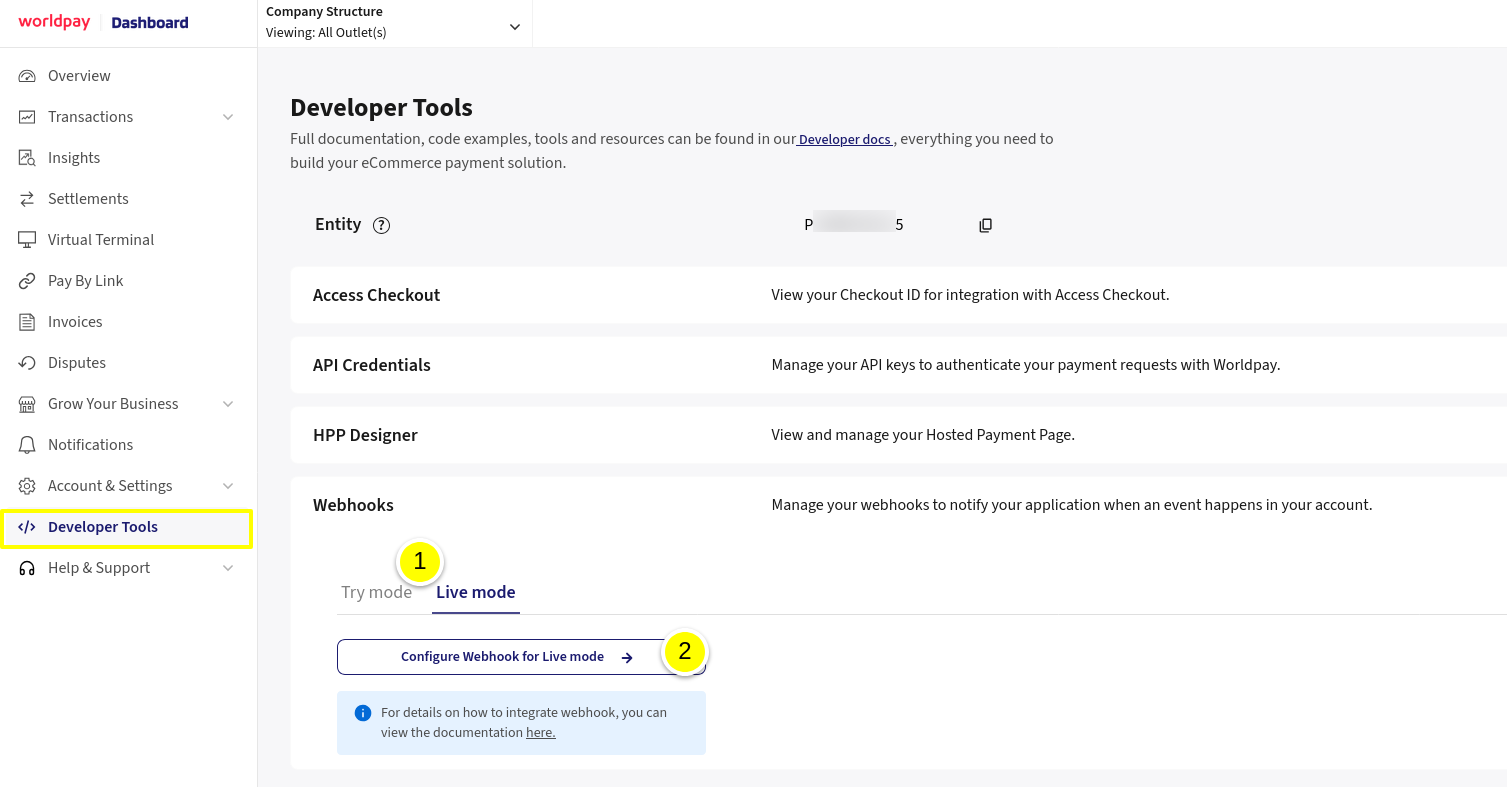
Task: Click the Disputes undo-arrow icon
Action: [28, 363]
